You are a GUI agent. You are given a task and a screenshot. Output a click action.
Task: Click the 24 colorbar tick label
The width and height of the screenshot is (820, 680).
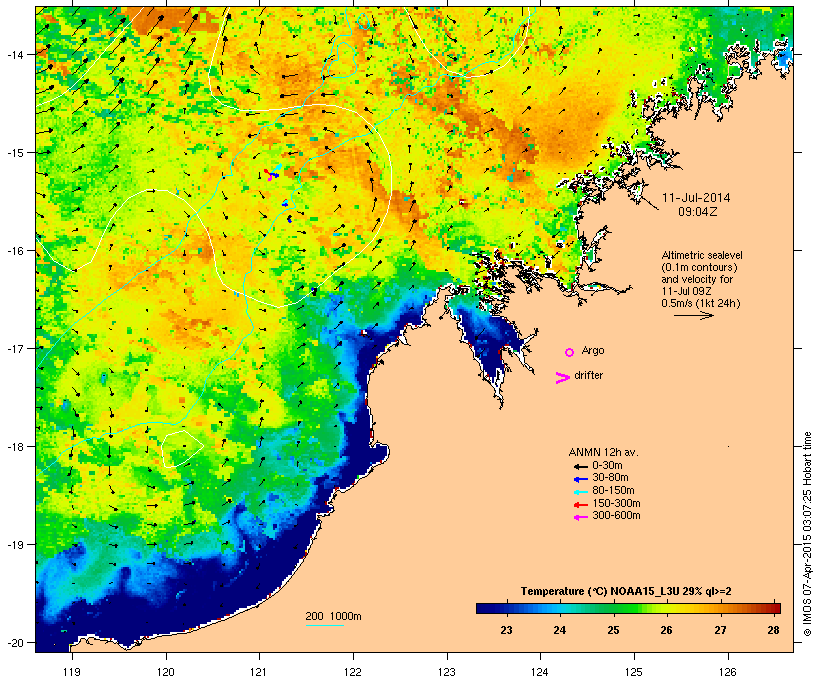click(560, 630)
